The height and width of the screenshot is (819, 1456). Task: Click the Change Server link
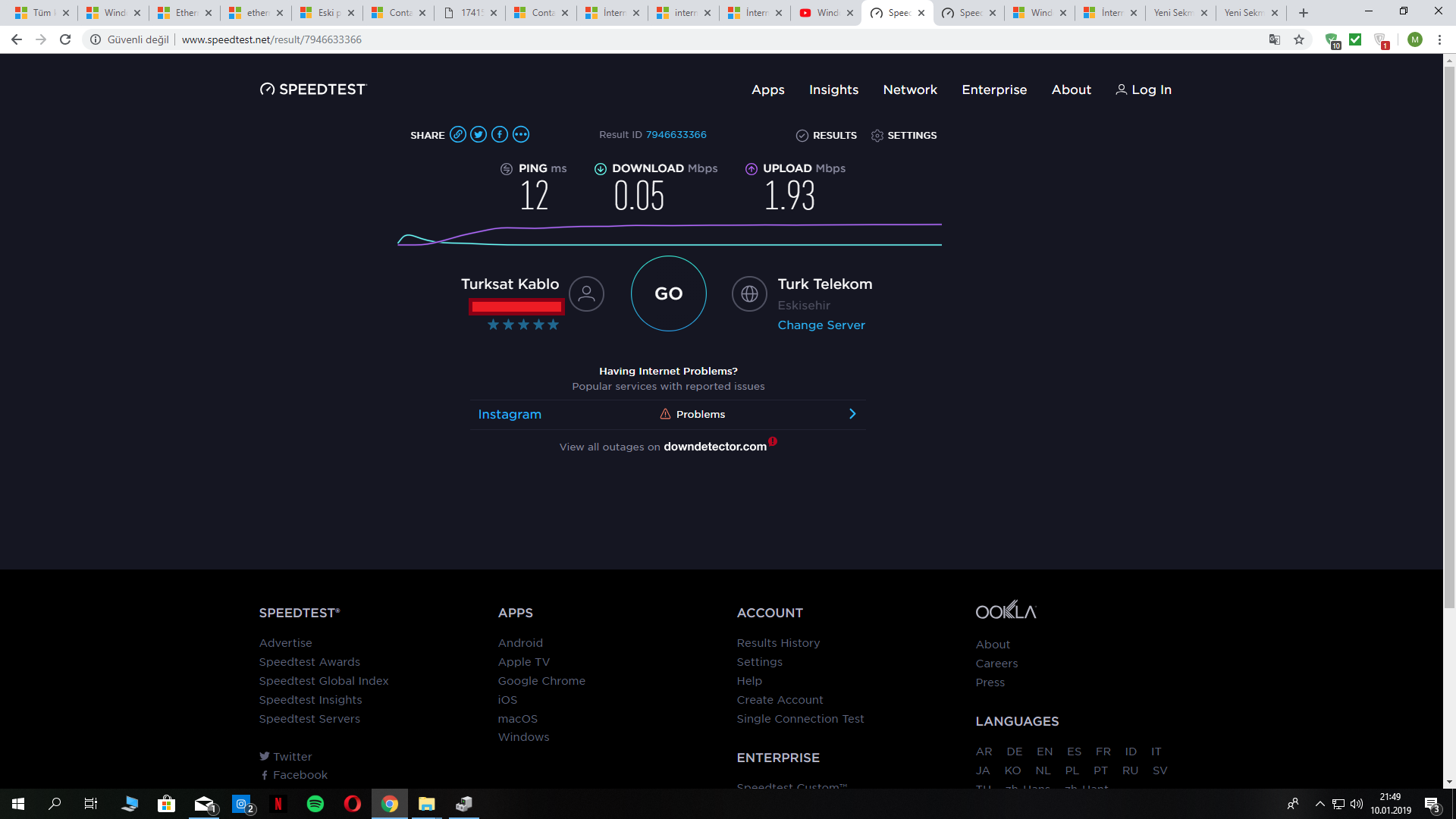coord(821,325)
